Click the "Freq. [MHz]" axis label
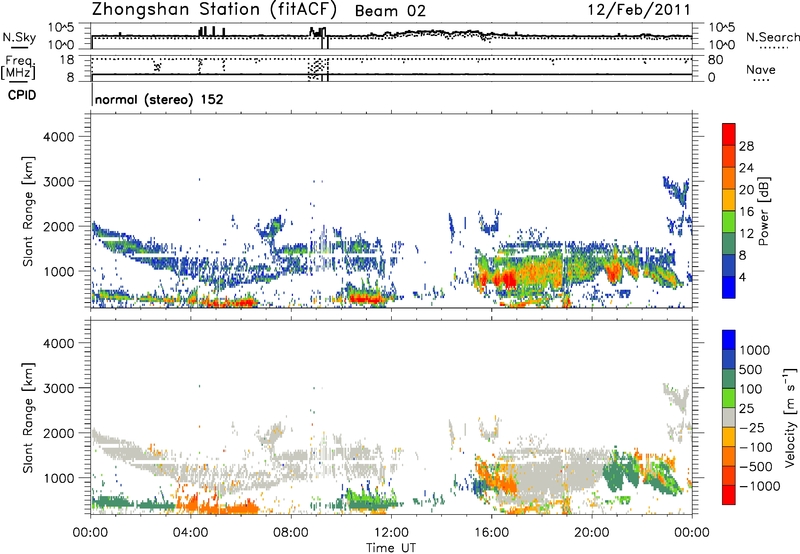This screenshot has width=800, height=554. tap(18, 67)
